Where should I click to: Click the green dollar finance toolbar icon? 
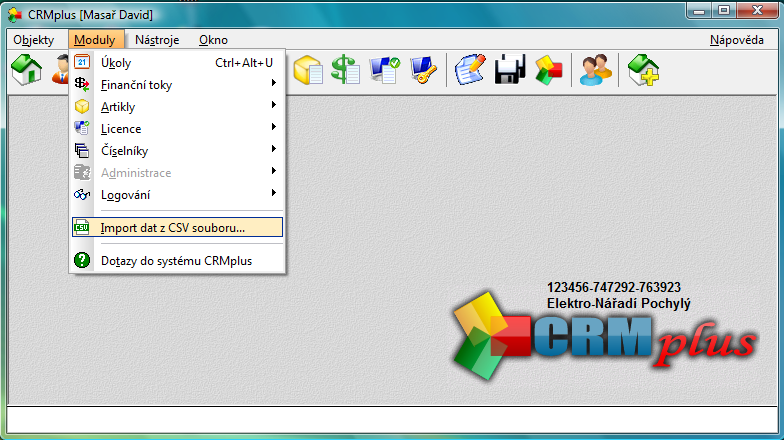pyautogui.click(x=346, y=70)
